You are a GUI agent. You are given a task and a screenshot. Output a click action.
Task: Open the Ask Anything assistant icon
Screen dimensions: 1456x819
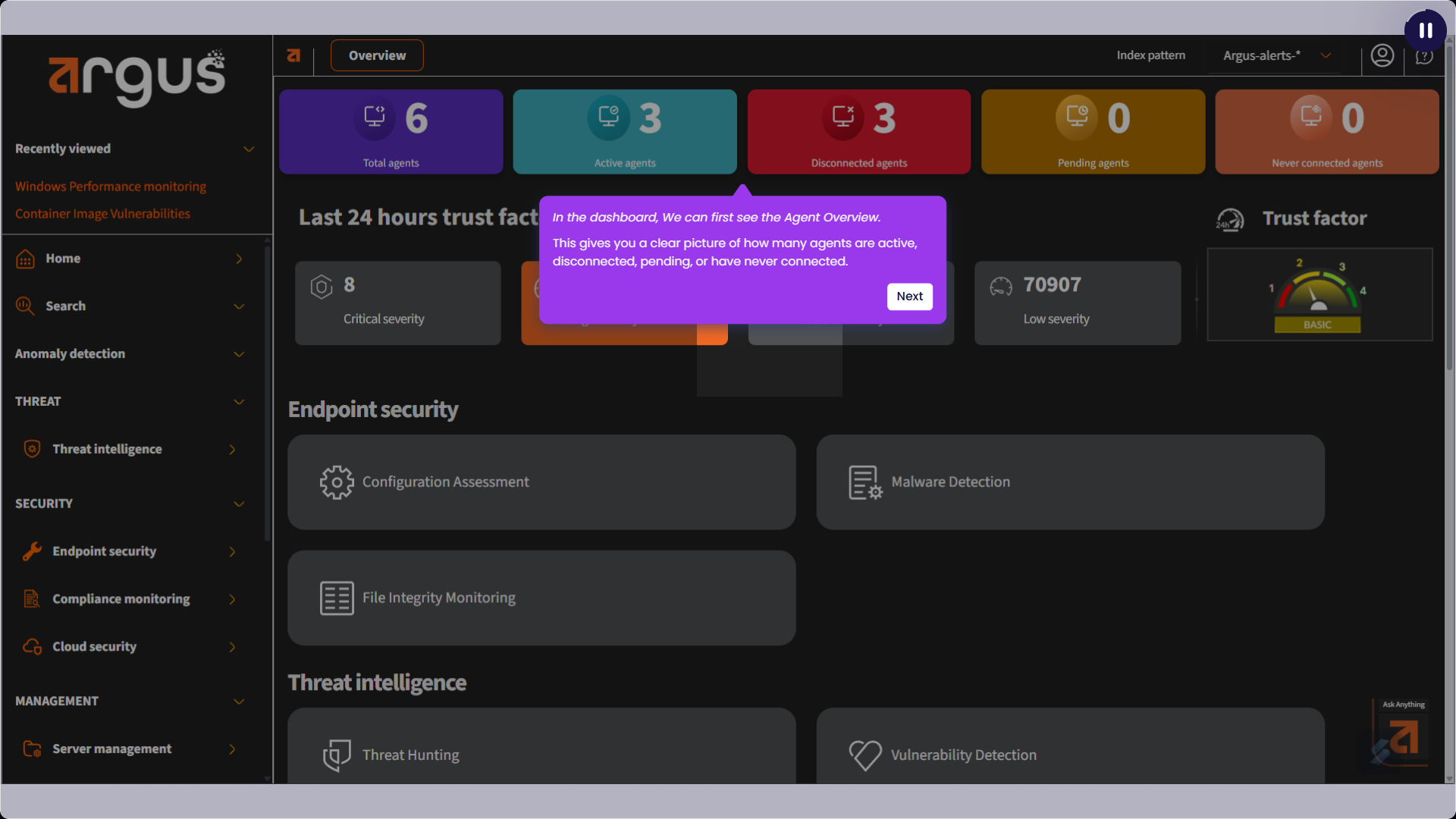pyautogui.click(x=1402, y=733)
